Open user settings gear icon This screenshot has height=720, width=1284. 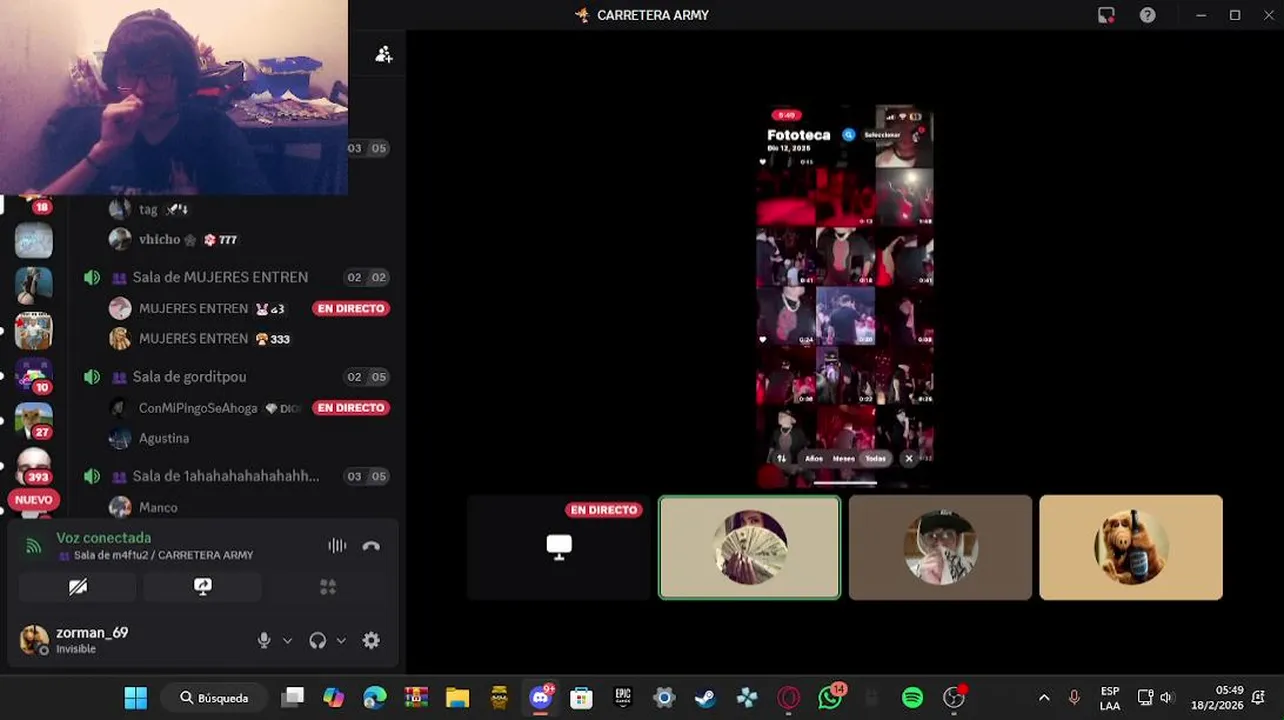[371, 640]
